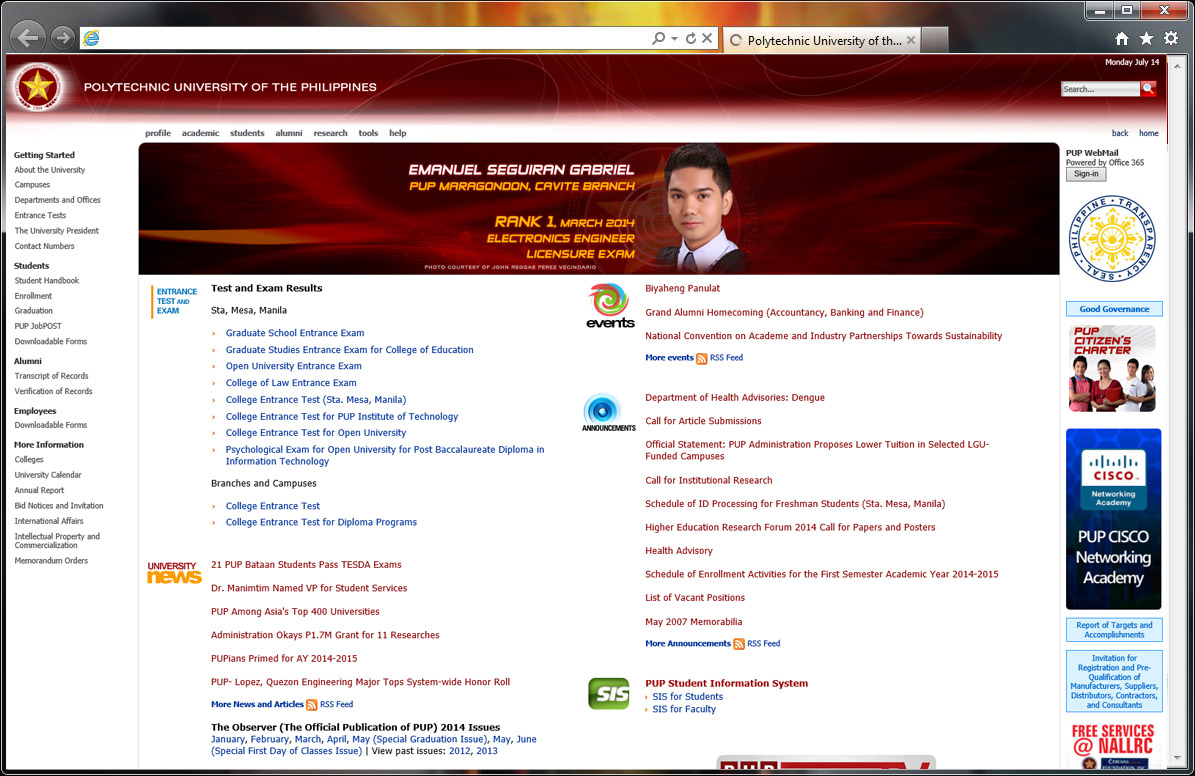Click the page scrollbar down arrow
Screen dimensions: 1195x776
point(1177,758)
